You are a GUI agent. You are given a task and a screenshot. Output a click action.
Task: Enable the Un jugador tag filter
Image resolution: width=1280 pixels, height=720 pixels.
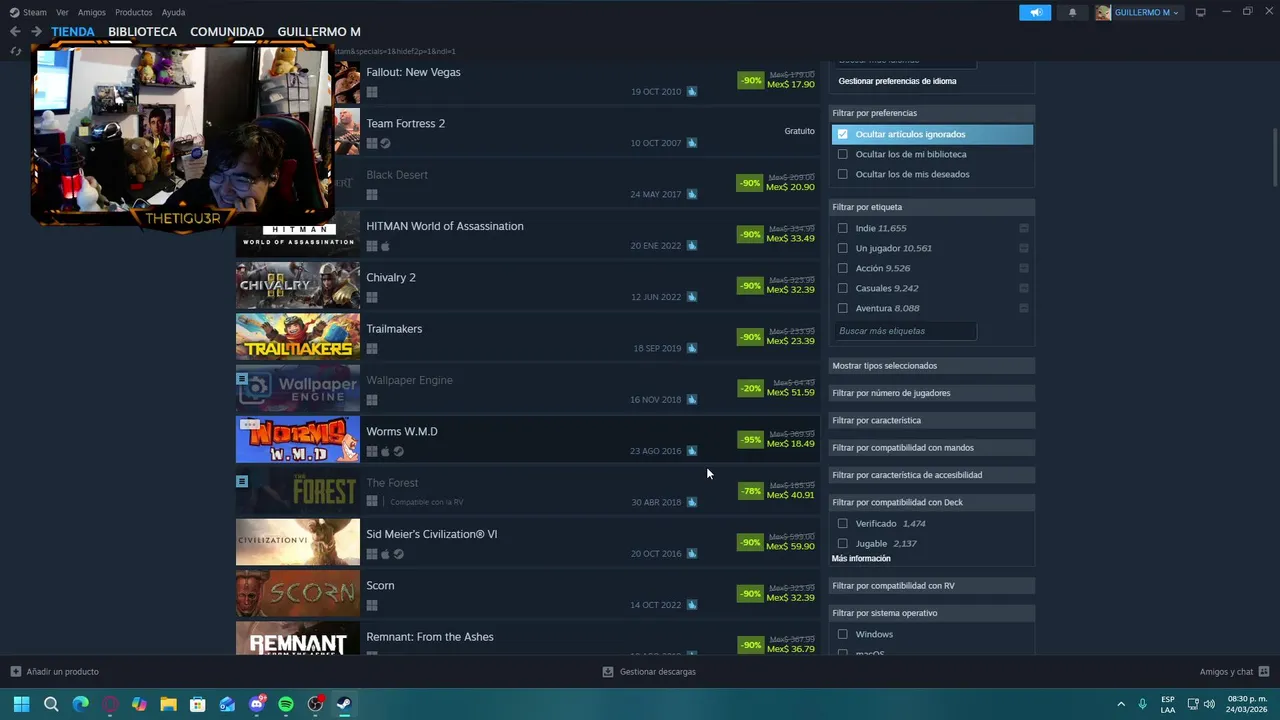point(843,248)
